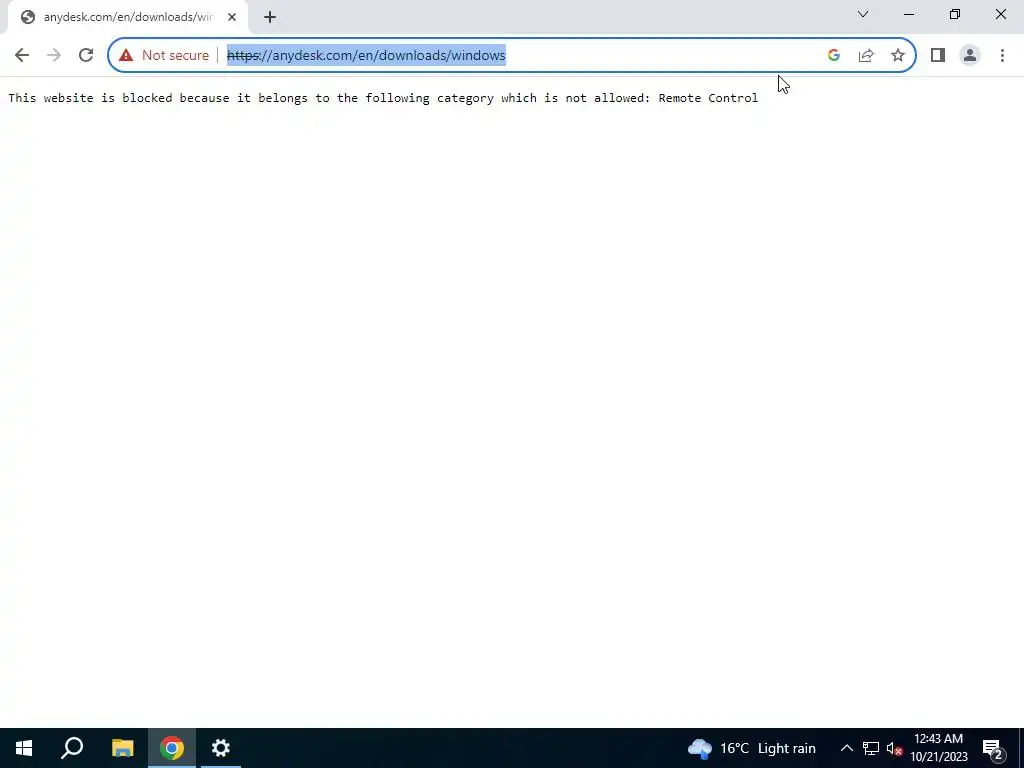The image size is (1024, 768).
Task: Open a new browser tab
Action: tap(270, 17)
